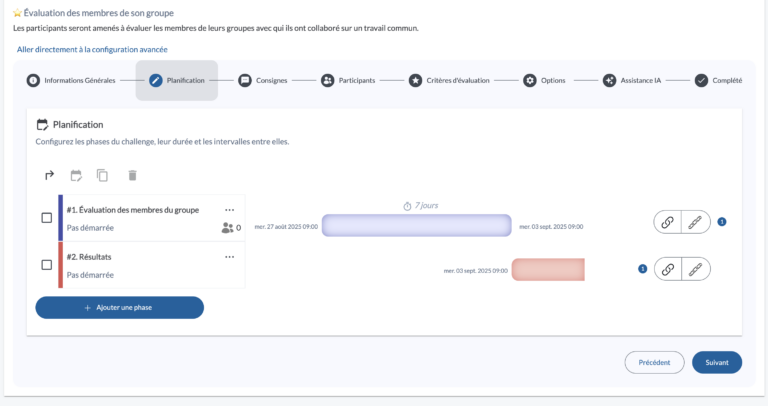Image resolution: width=768 pixels, height=406 pixels.
Task: Click the unlink icon for Résultats phase
Action: tap(696, 269)
